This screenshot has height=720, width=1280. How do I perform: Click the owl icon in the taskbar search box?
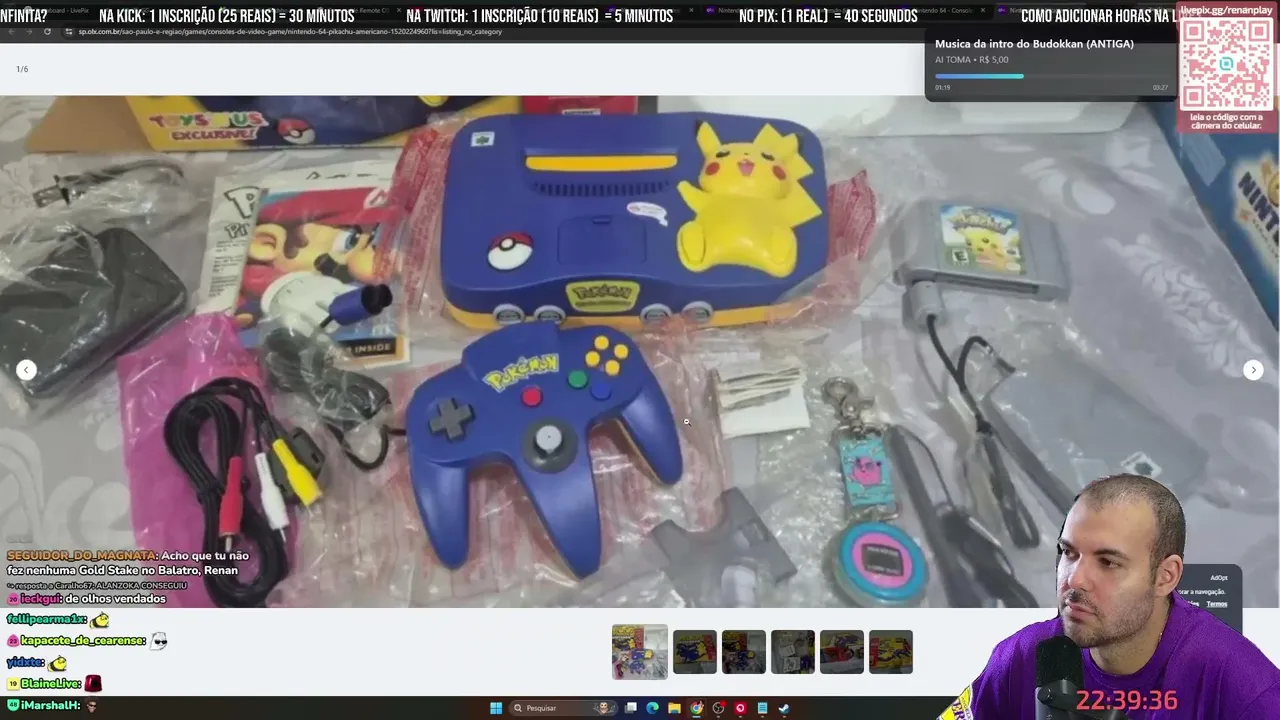(x=602, y=708)
